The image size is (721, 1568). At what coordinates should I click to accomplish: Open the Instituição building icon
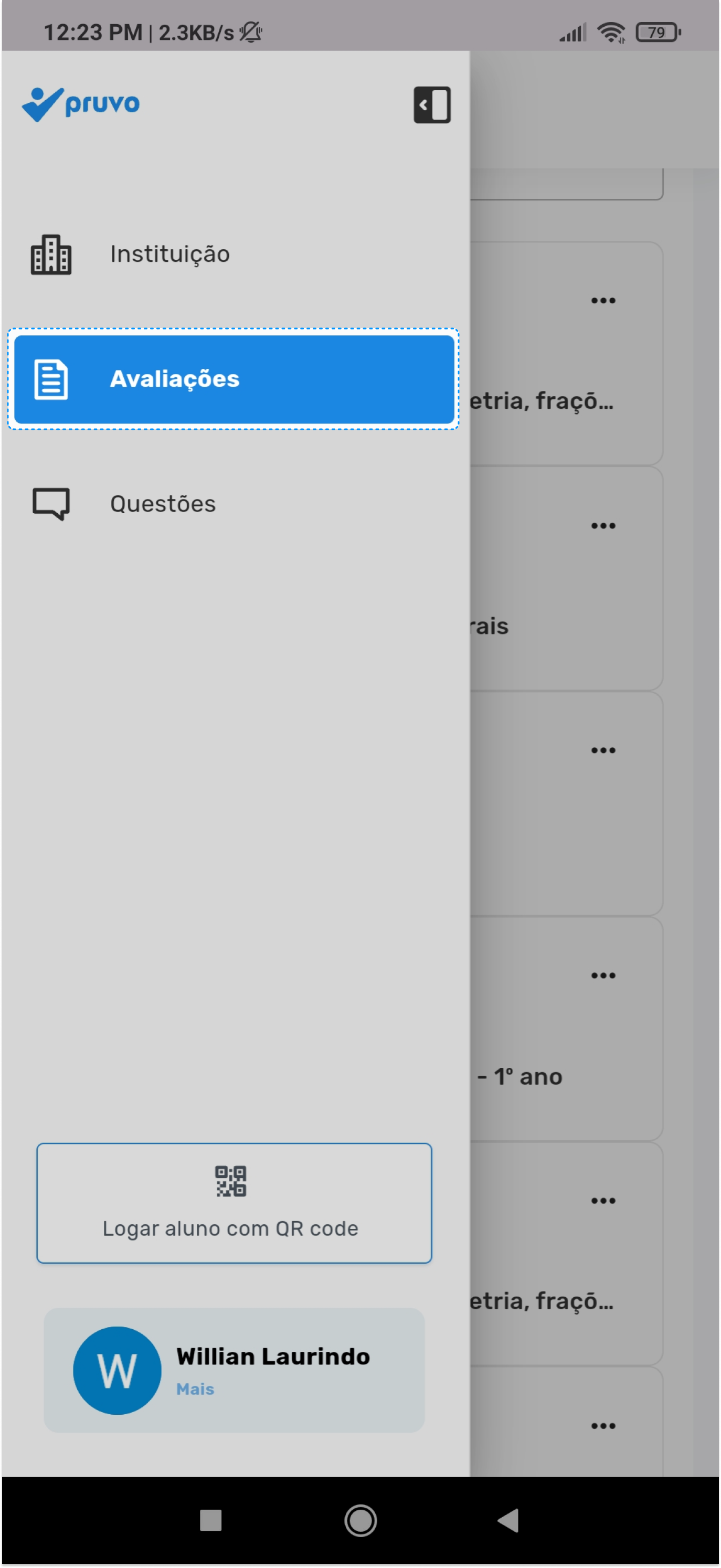[x=51, y=255]
